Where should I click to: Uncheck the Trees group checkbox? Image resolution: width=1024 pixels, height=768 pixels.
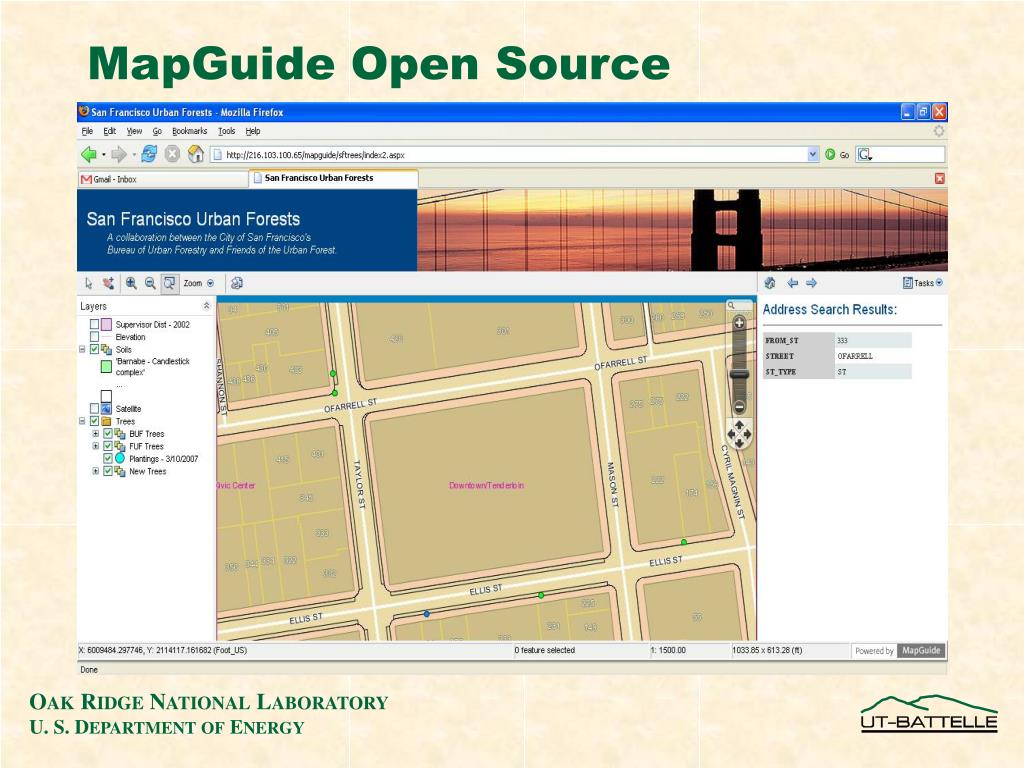[x=94, y=421]
